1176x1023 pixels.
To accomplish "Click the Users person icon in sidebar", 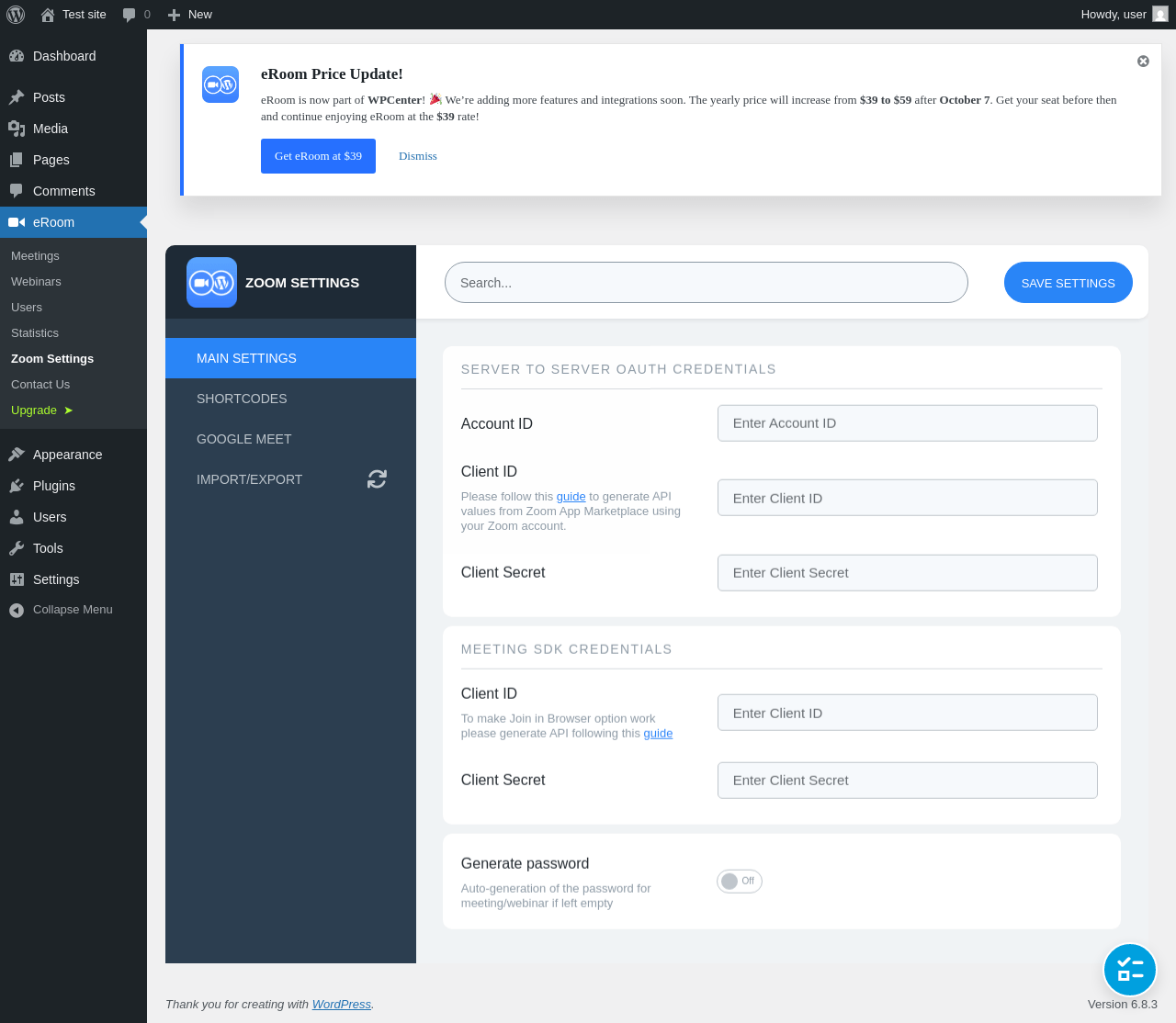I will [x=17, y=517].
